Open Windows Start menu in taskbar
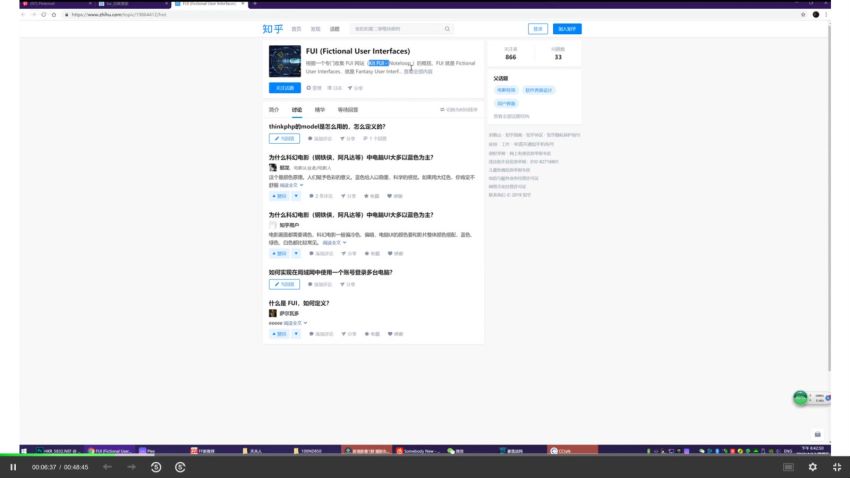Image resolution: width=850 pixels, height=478 pixels. point(24,450)
